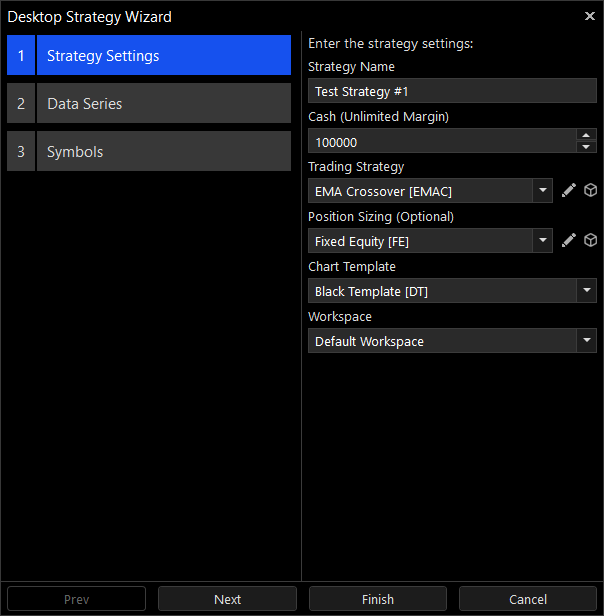Cancel the strategy wizard
604x616 pixels.
tap(528, 599)
